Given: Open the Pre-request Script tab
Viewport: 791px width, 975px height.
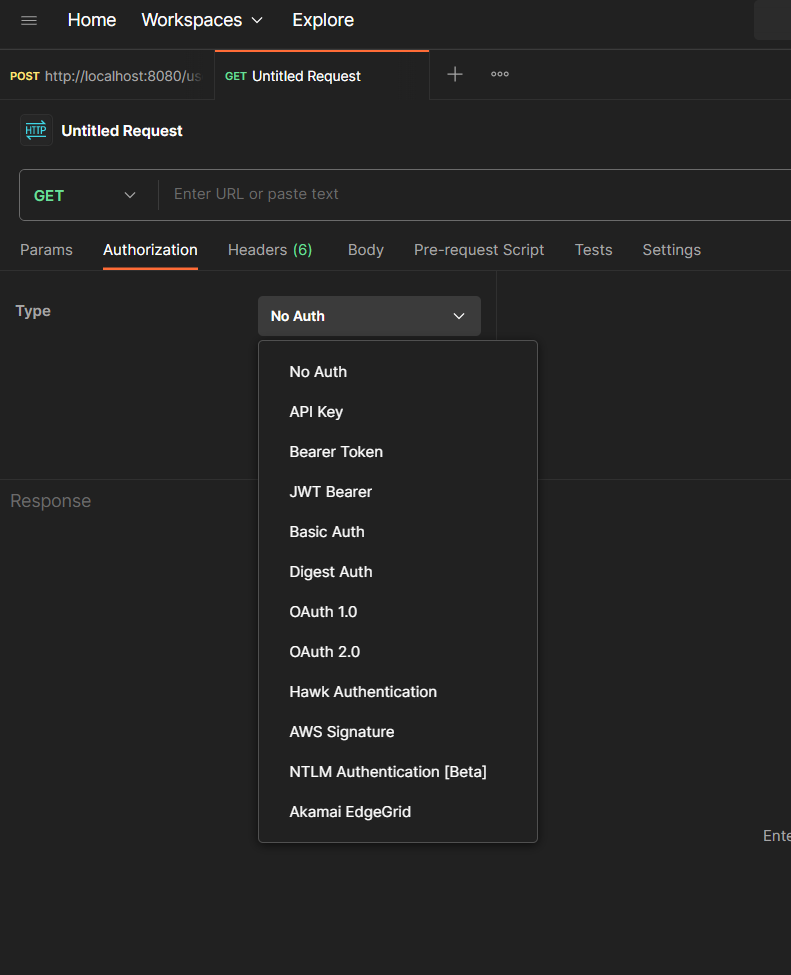Looking at the screenshot, I should 479,250.
